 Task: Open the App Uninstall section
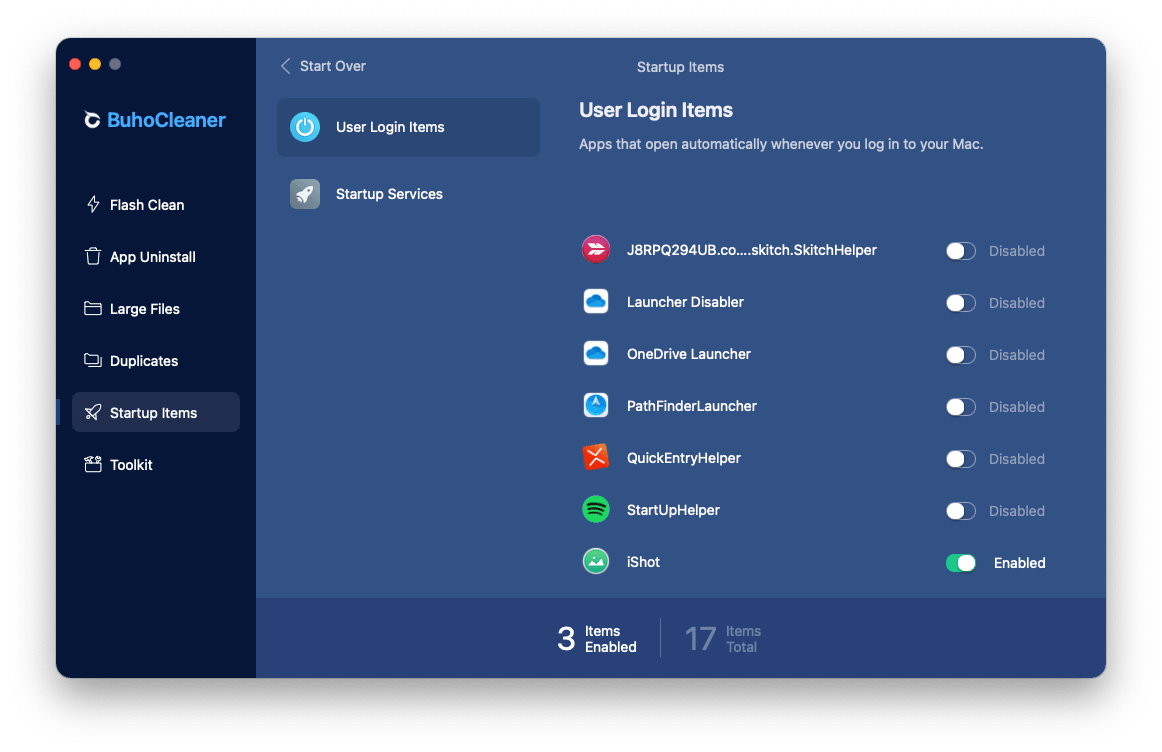[156, 256]
